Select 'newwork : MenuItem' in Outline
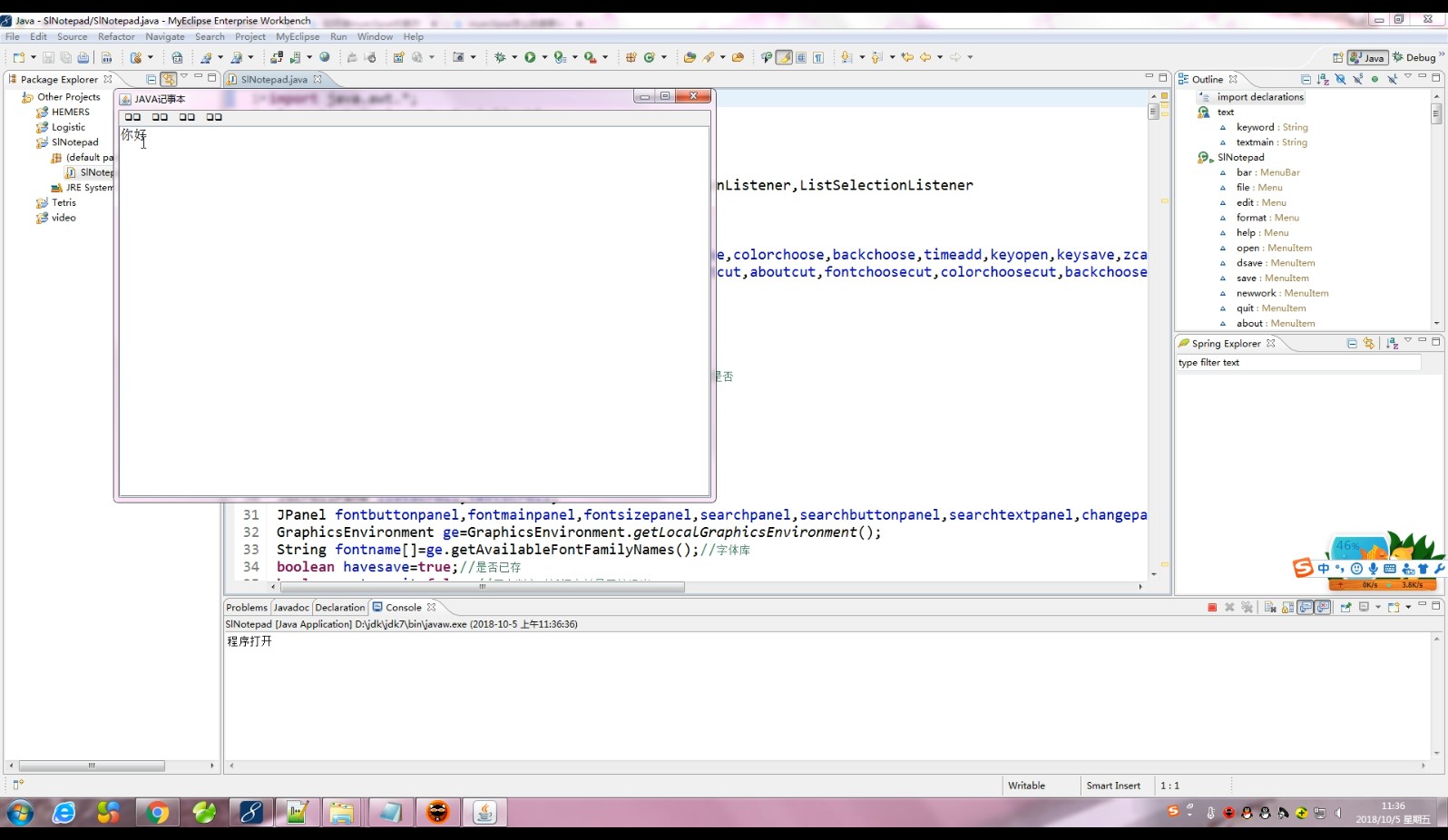 click(x=1282, y=293)
